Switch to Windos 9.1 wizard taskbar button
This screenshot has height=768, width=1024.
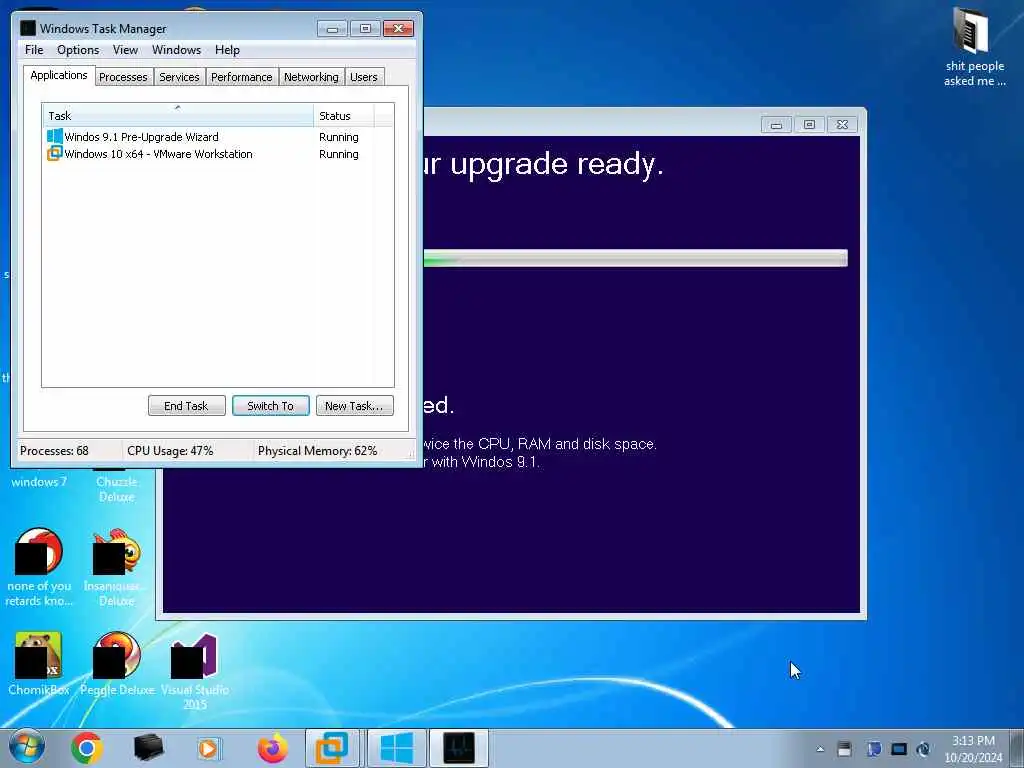click(x=396, y=748)
